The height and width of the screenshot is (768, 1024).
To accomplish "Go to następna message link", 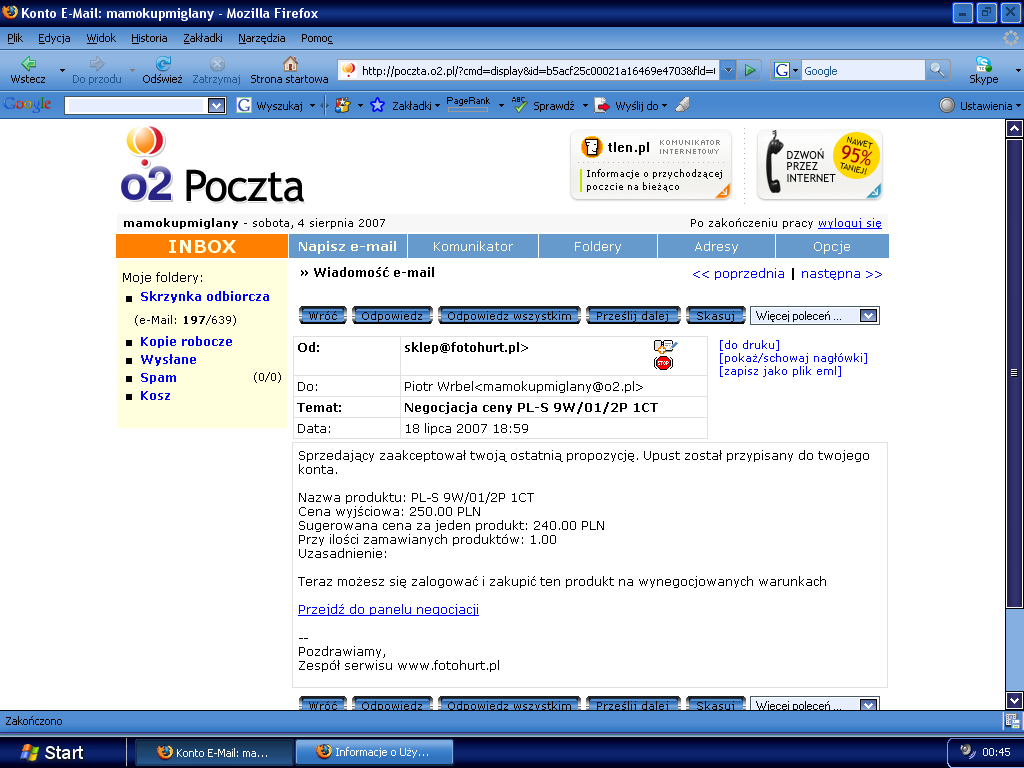I will [841, 274].
